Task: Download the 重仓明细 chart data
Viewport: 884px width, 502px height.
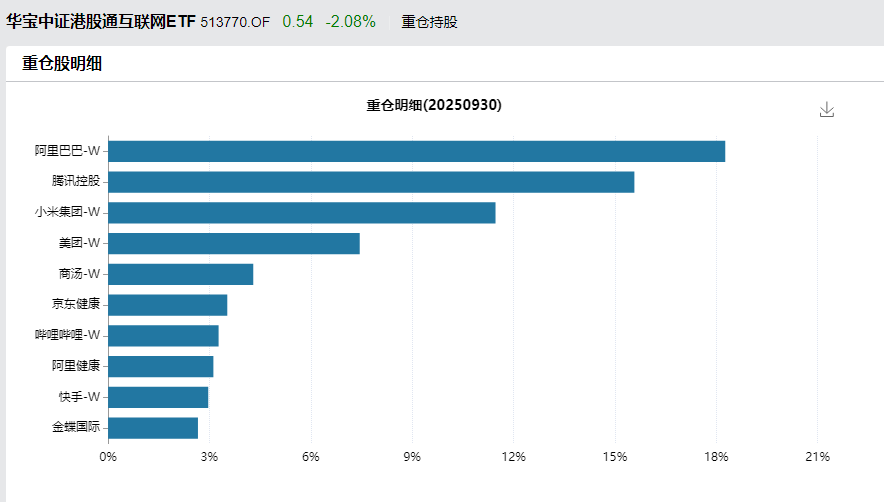Action: pyautogui.click(x=826, y=109)
